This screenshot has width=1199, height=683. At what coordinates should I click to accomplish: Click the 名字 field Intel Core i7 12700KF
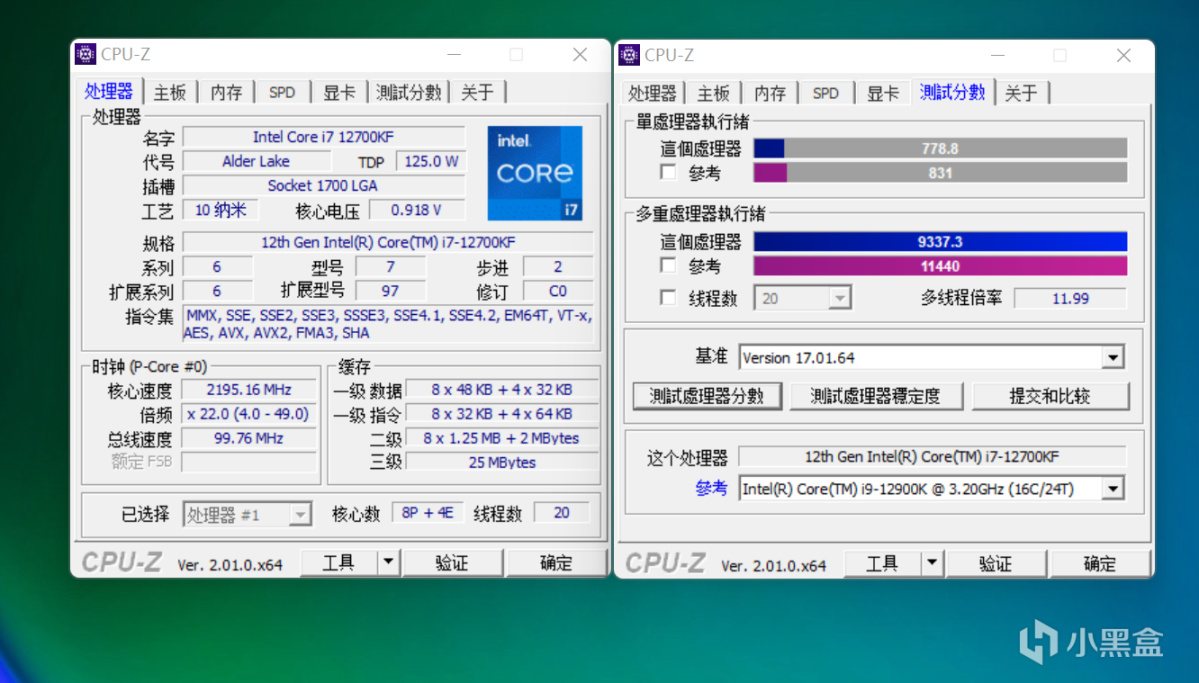(x=323, y=137)
